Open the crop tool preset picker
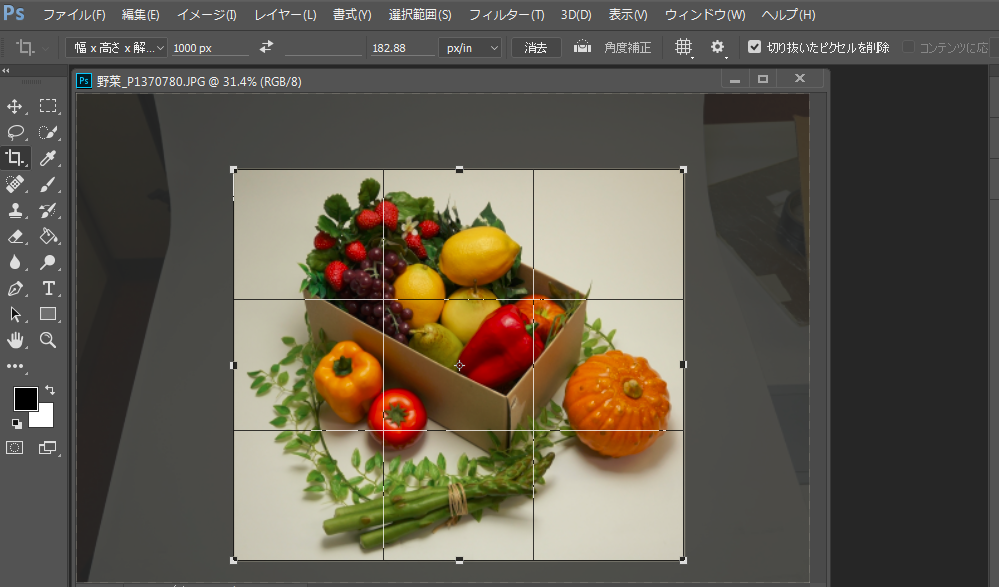The height and width of the screenshot is (587, 999). (x=30, y=47)
